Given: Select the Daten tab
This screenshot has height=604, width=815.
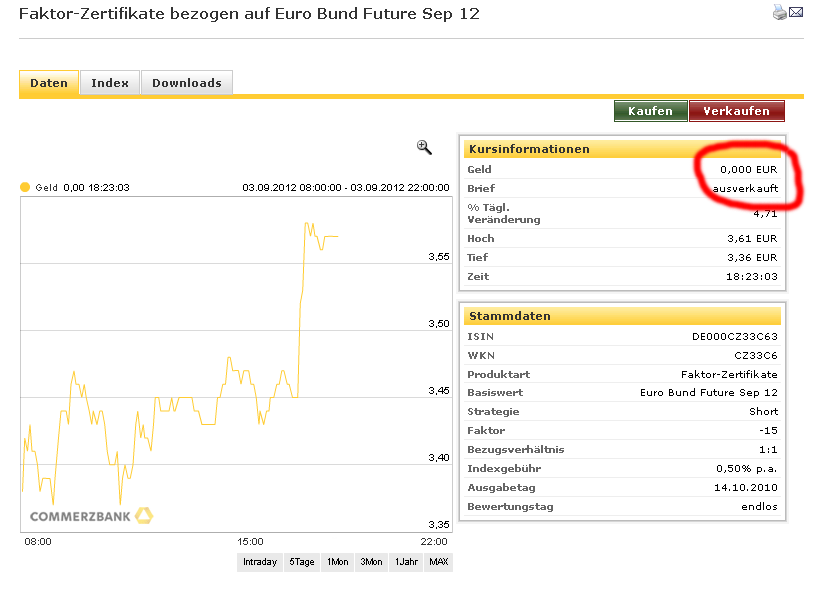Looking at the screenshot, I should point(48,83).
